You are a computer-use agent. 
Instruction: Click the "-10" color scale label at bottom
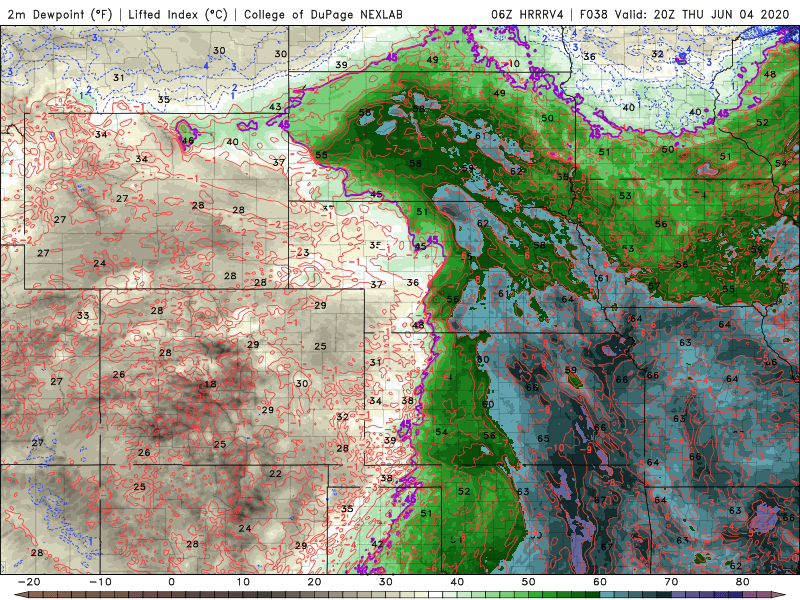point(100,582)
